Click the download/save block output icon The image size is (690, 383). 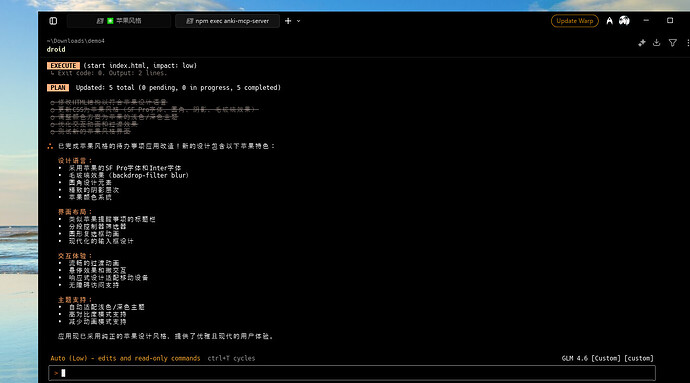[657, 43]
